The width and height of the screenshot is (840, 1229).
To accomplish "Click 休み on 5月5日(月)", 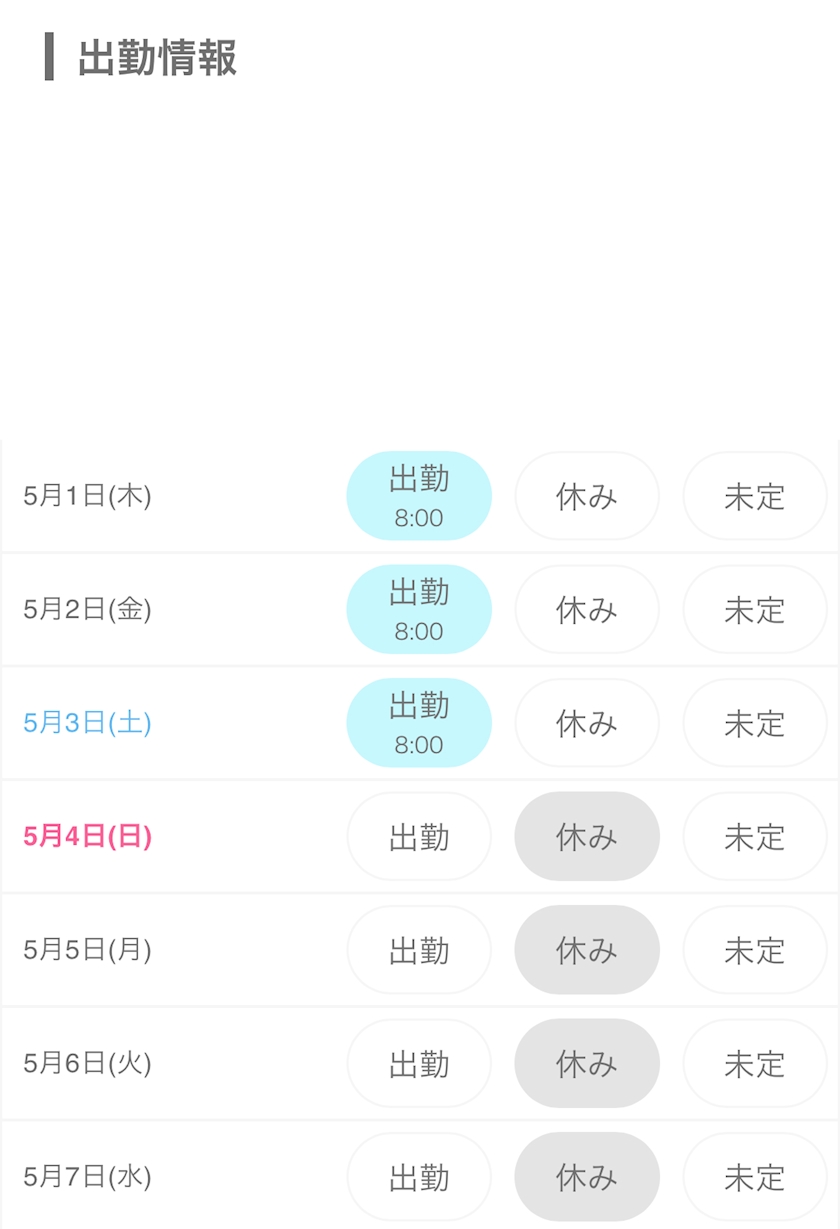I will 587,950.
